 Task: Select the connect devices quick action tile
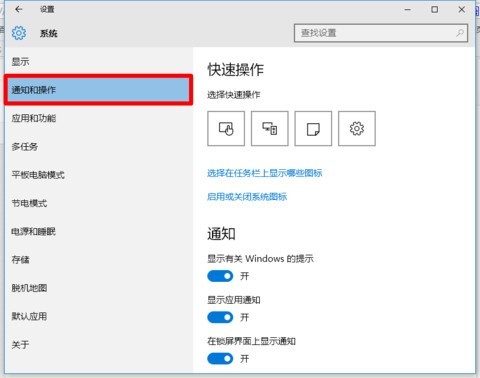click(270, 129)
